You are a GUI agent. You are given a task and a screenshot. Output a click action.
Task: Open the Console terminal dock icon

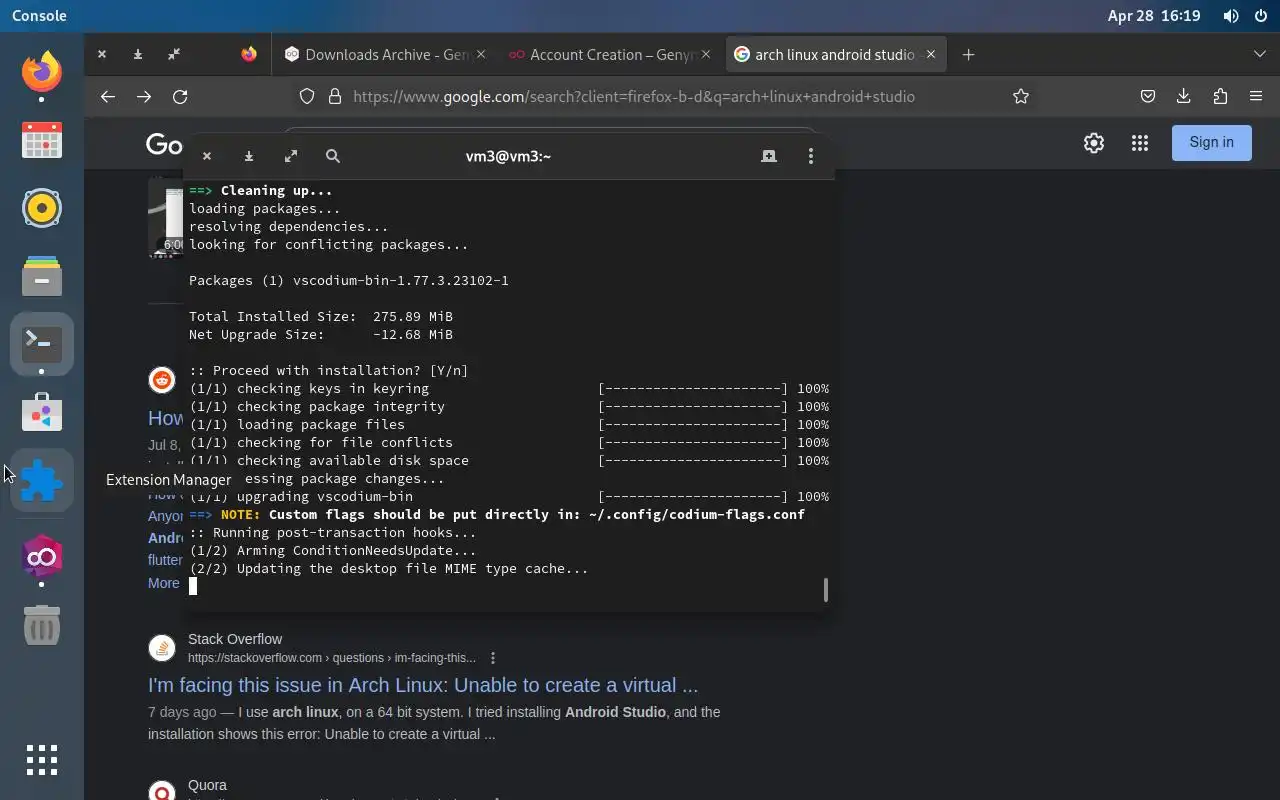[42, 344]
